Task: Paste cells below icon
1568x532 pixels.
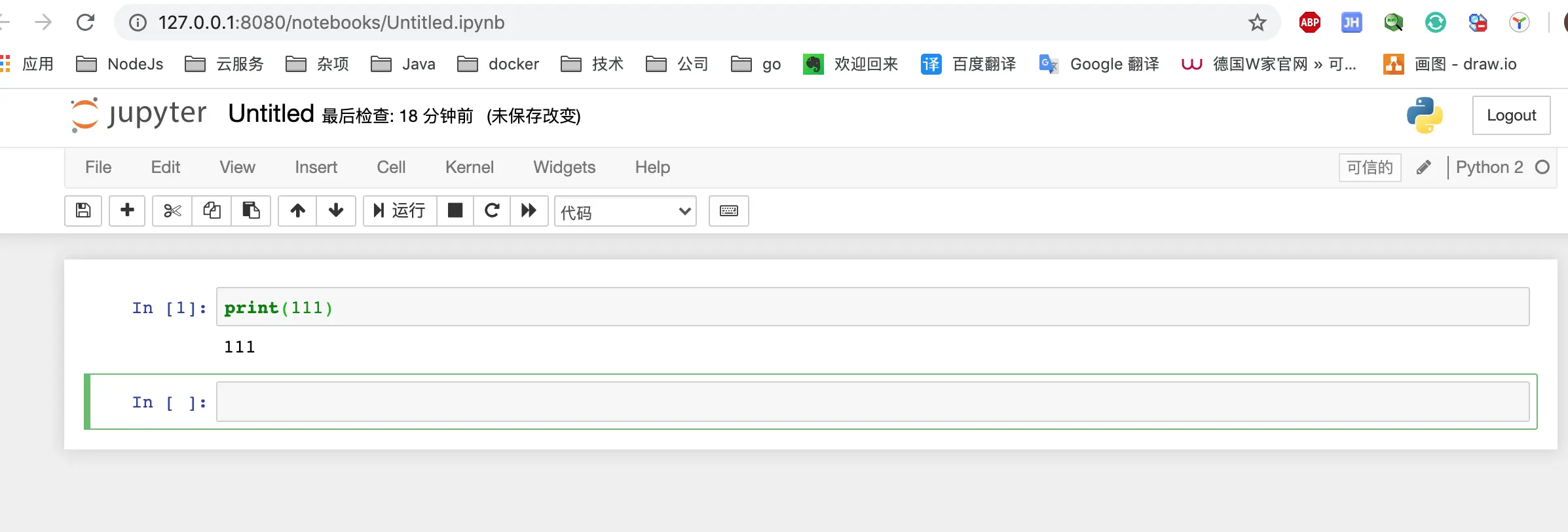Action: (251, 211)
